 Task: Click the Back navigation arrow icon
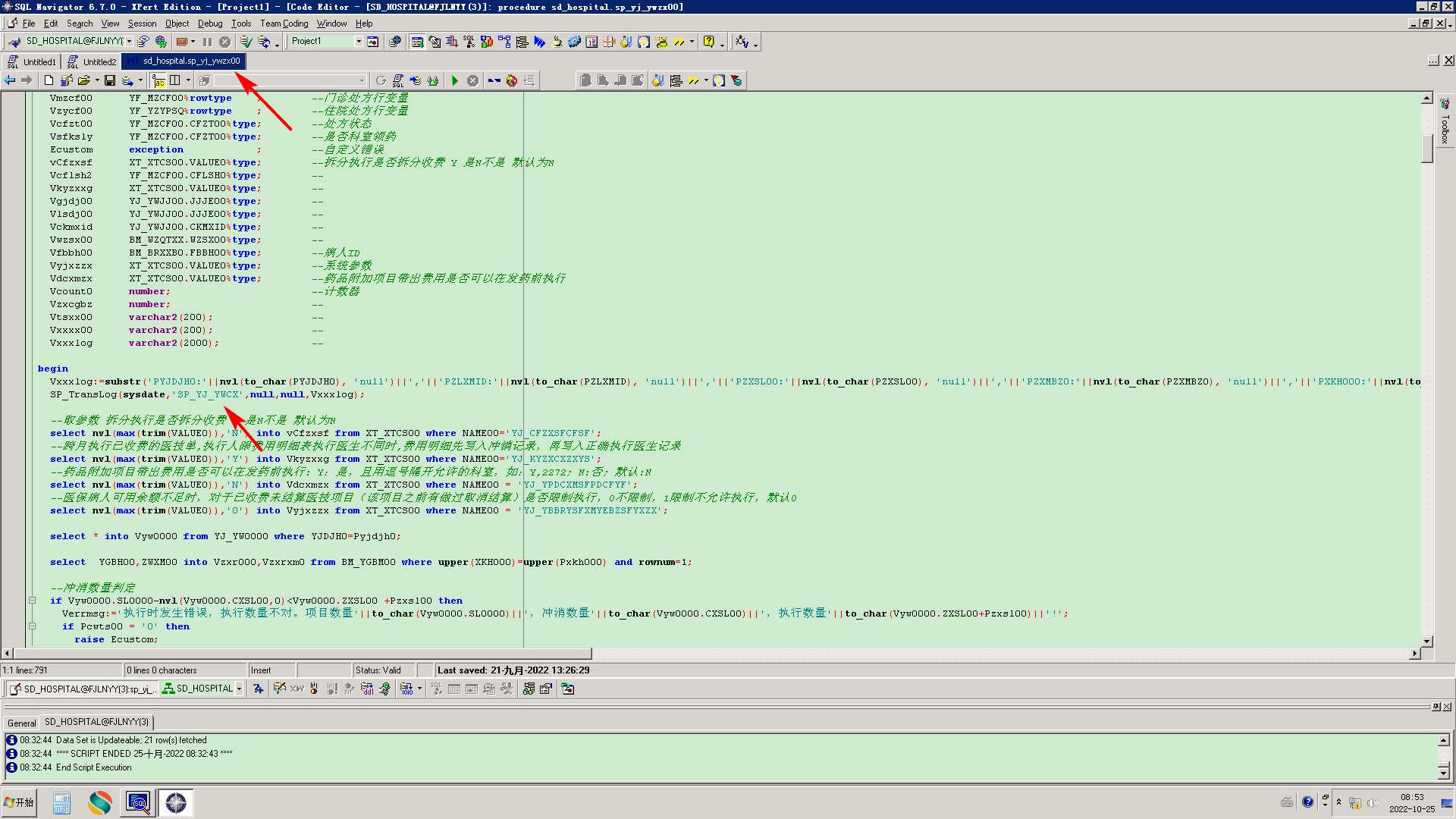(10, 80)
